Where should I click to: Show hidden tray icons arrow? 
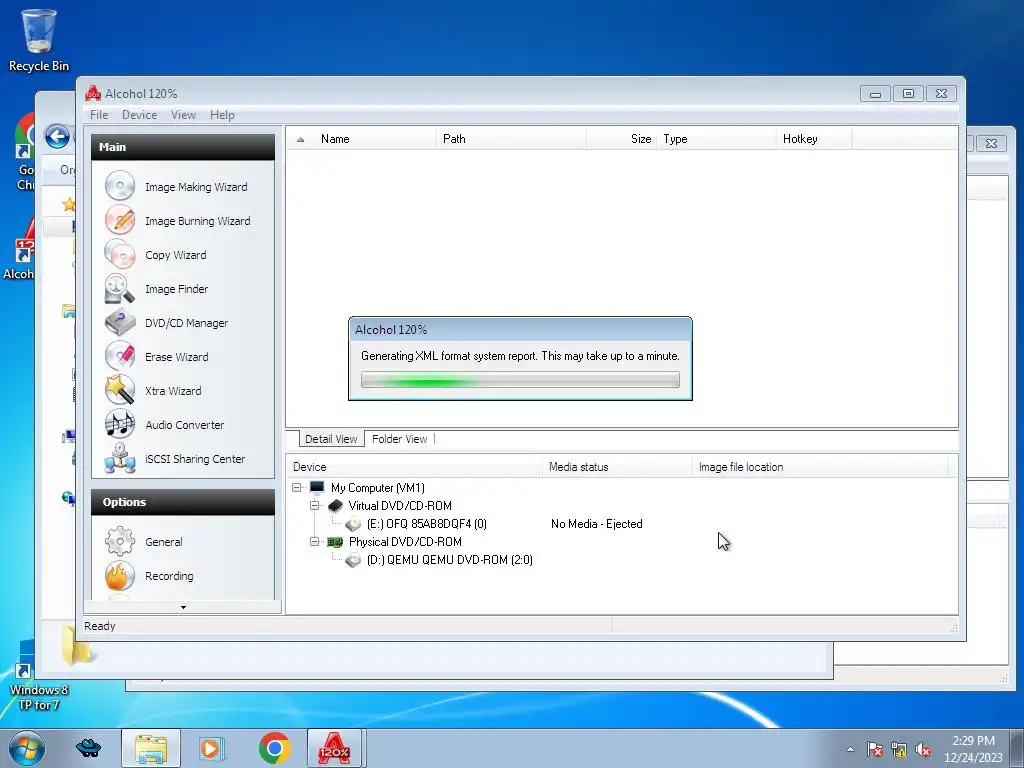tap(850, 749)
